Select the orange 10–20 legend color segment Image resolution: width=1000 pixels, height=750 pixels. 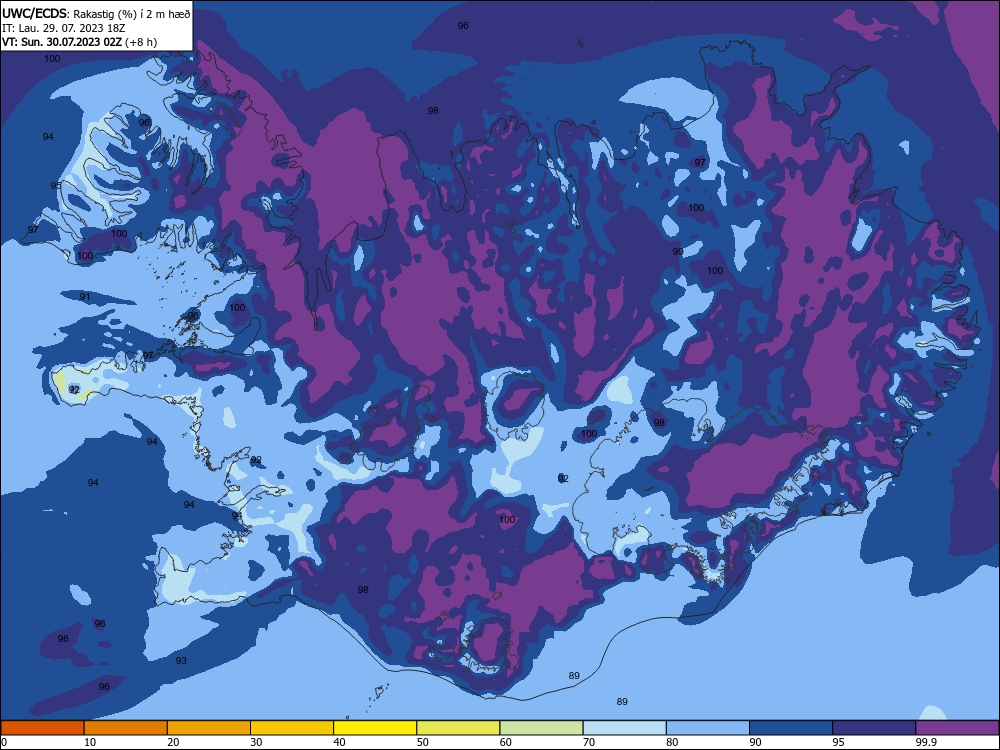coord(126,728)
